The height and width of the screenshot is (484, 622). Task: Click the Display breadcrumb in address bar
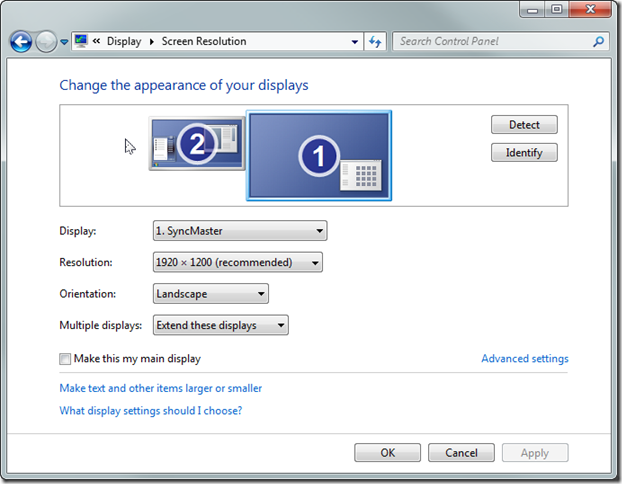[x=124, y=42]
